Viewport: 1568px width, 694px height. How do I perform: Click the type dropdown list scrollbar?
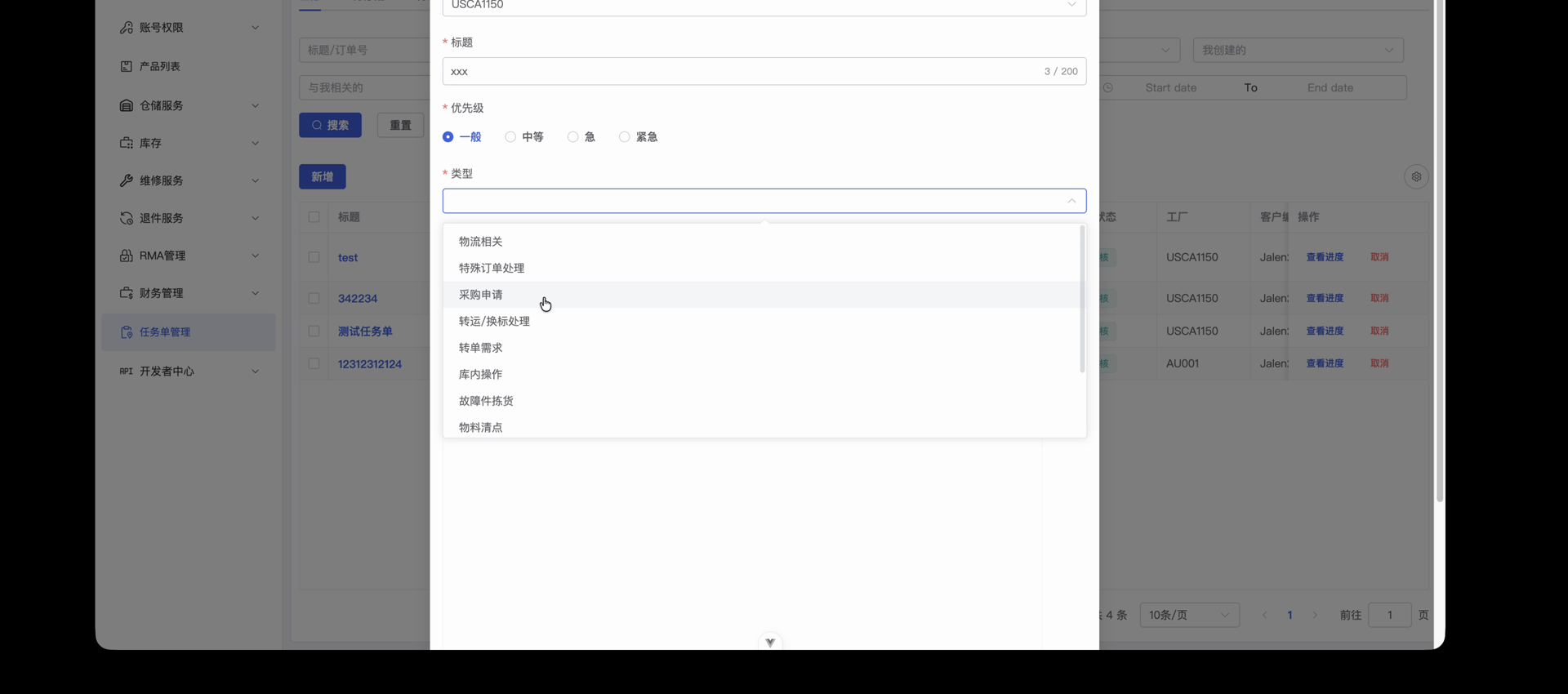tap(1082, 300)
